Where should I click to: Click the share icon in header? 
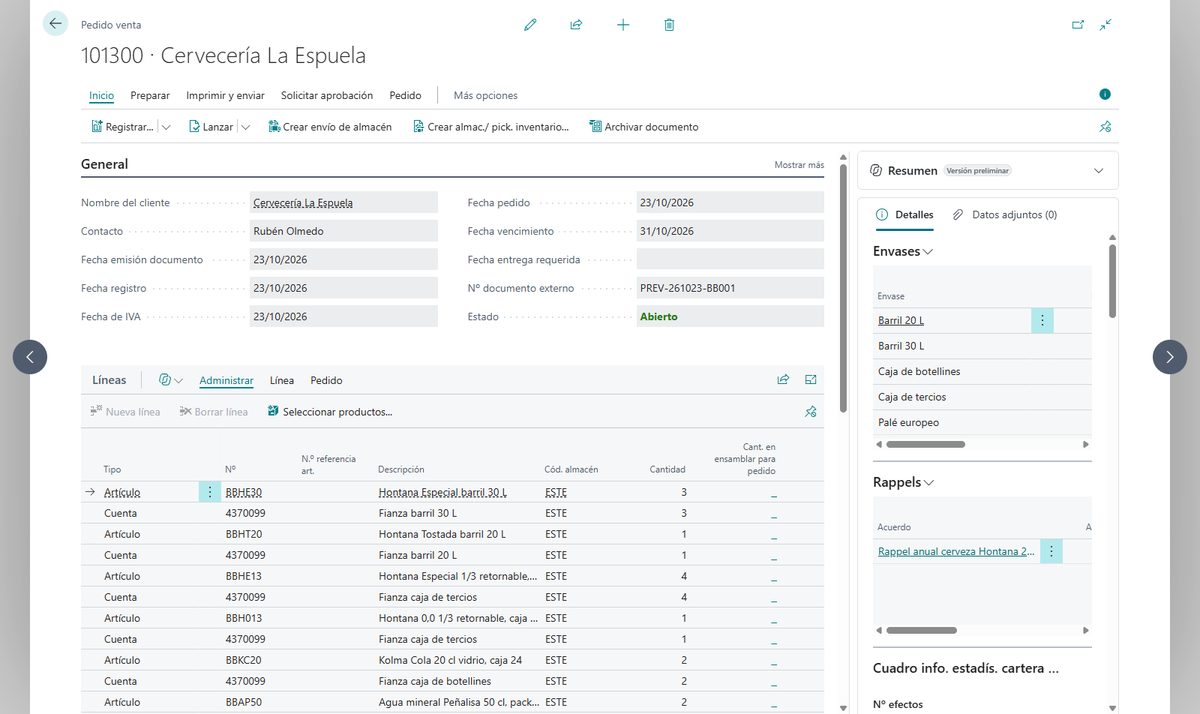pyautogui.click(x=576, y=25)
